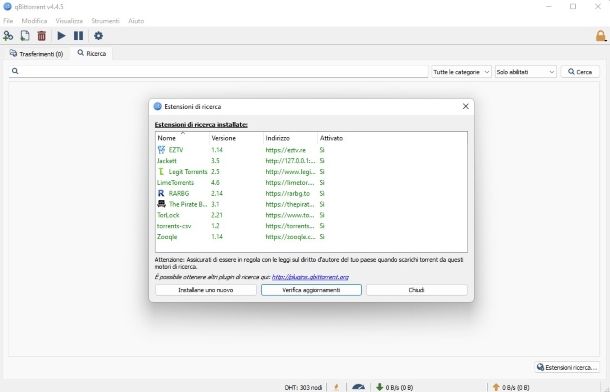This screenshot has height=392, width=610.
Task: Click the qBittorrent title bar logo
Action: pos(7,7)
